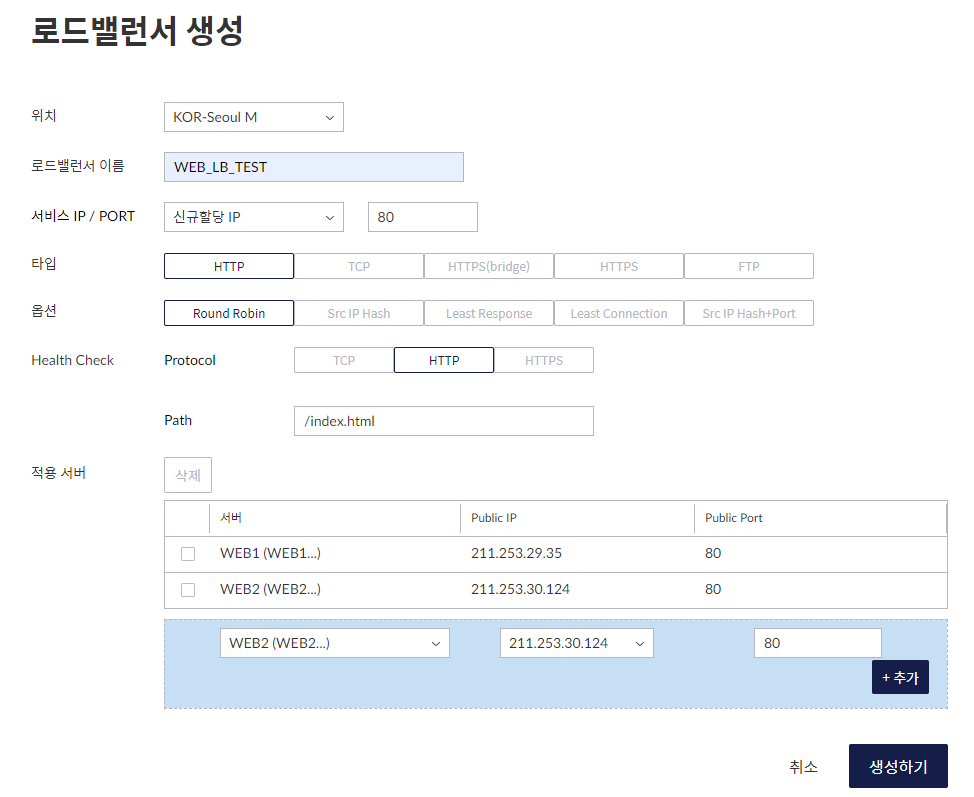The image size is (974, 797).
Task: Click the WEB2 (WEB2...) table row name
Action: (270, 590)
